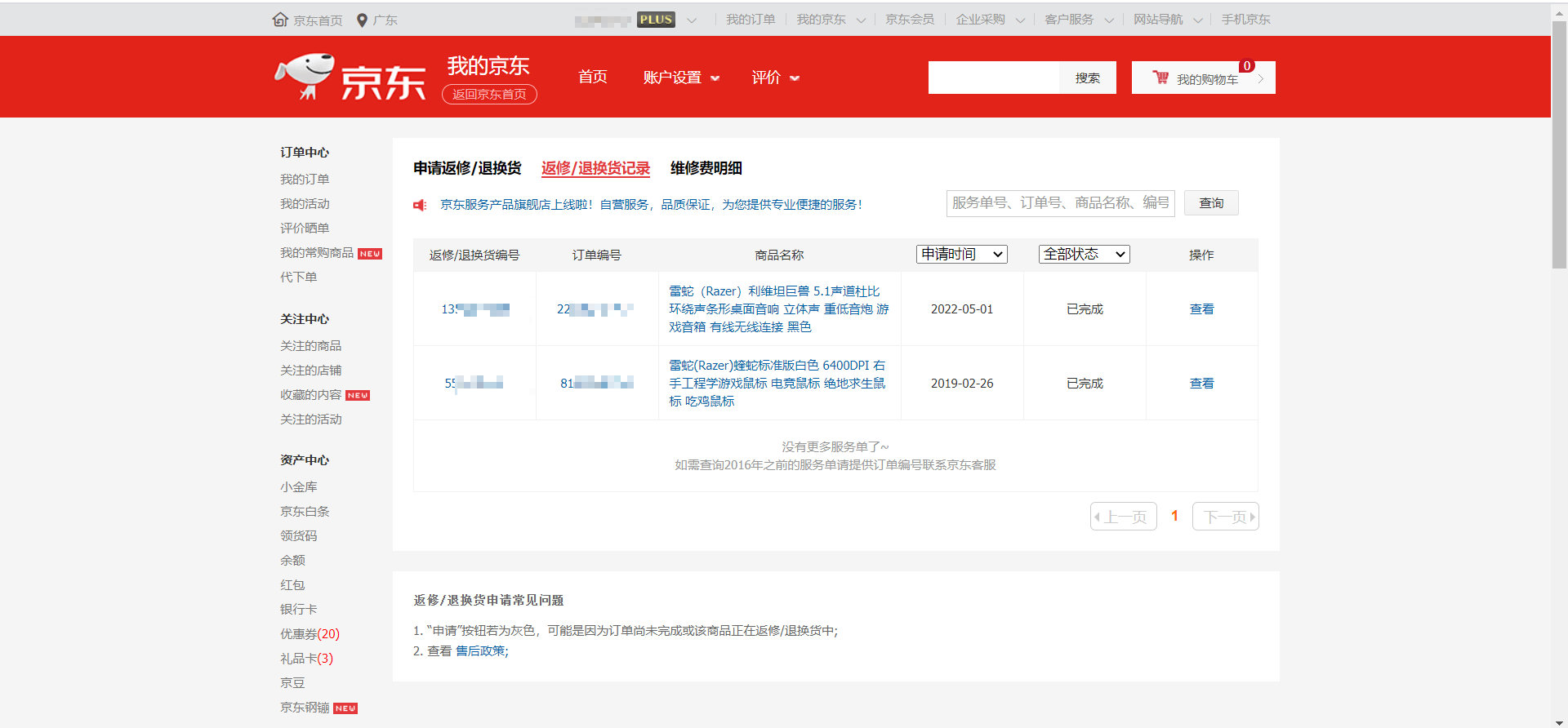Open 我的购物车 button
Viewport: 1568px width, 728px height.
pos(1204,78)
